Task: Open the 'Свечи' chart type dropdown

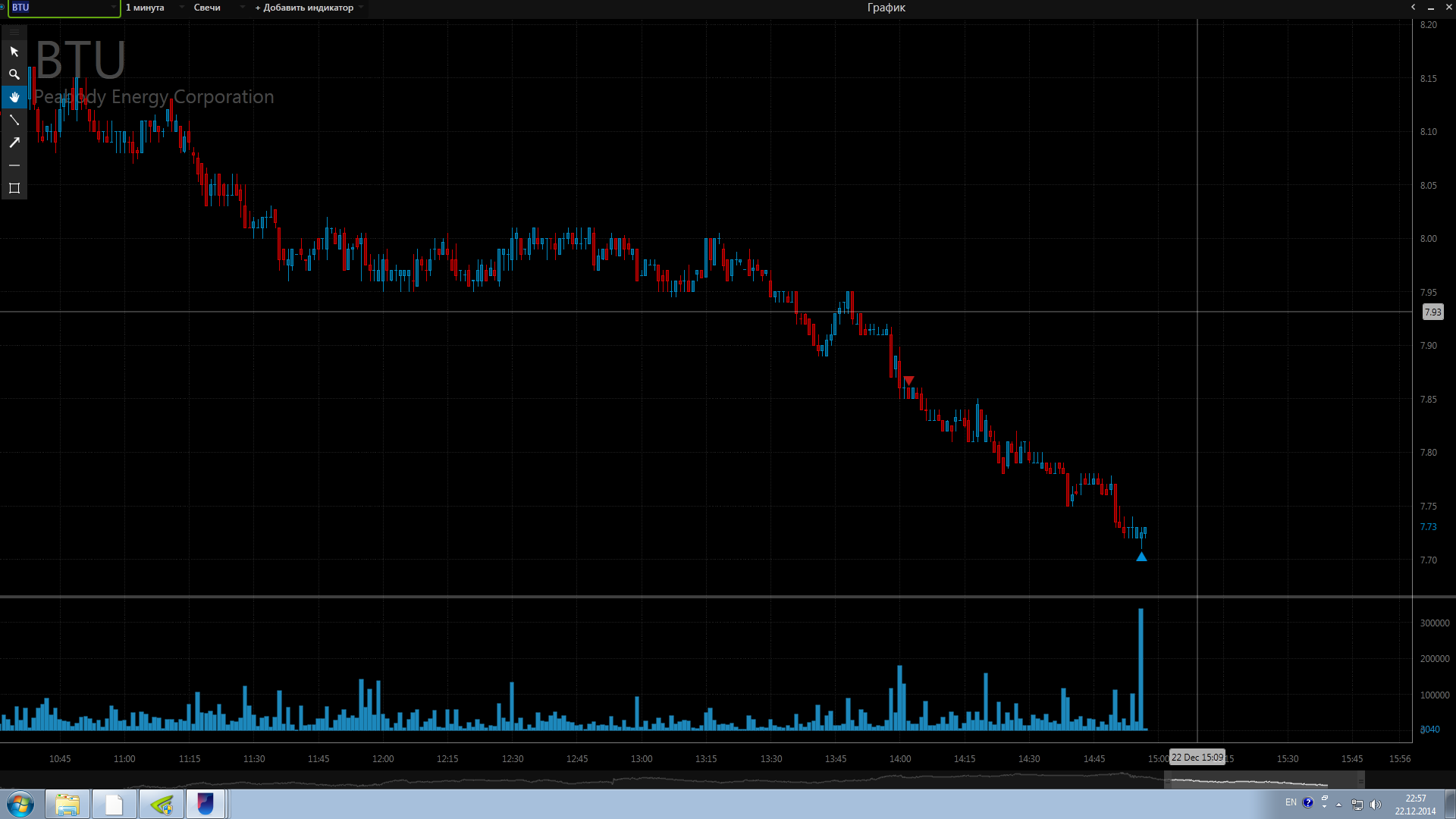Action: tap(219, 8)
